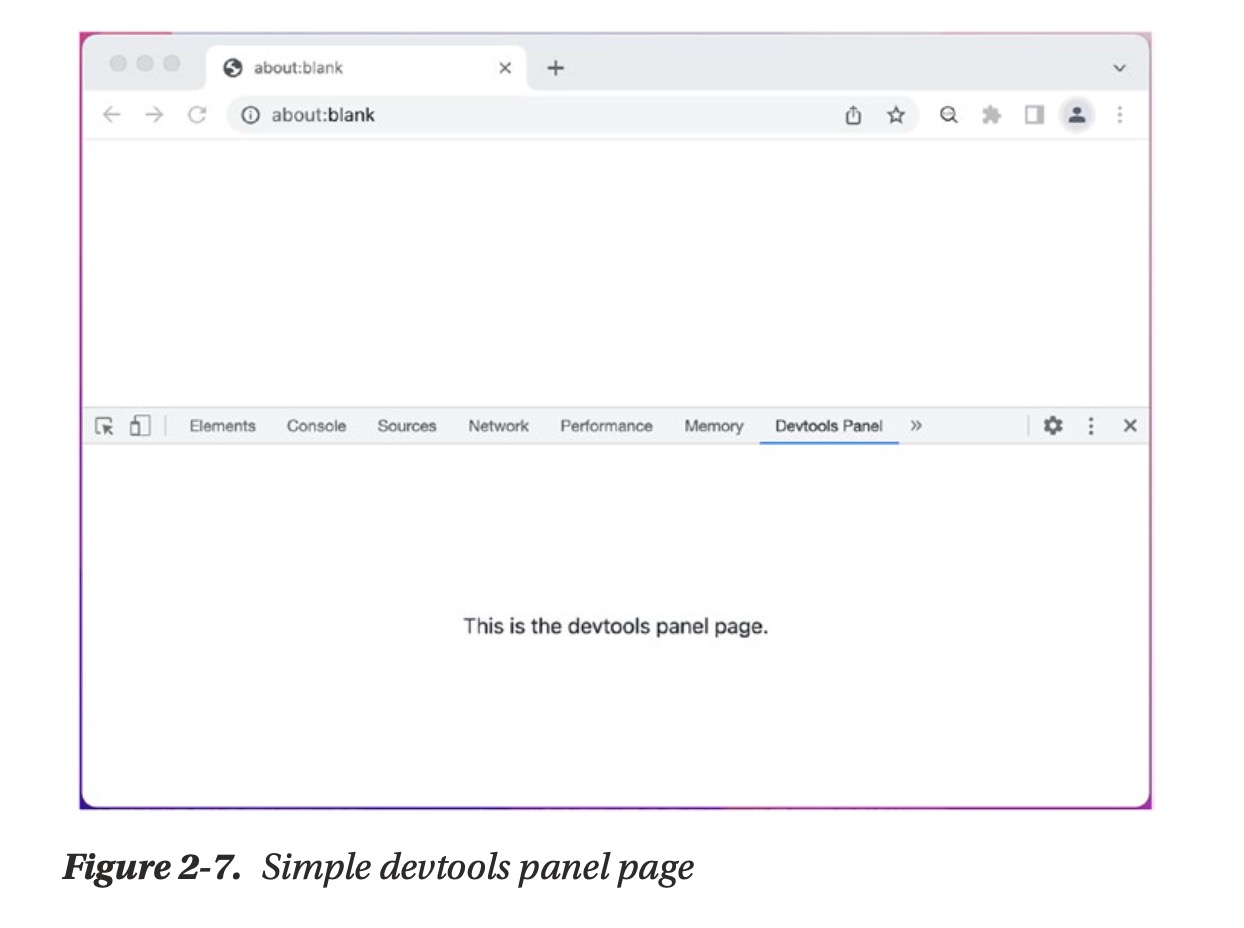Switch to the Memory tab
The image size is (1244, 928).
(x=713, y=426)
